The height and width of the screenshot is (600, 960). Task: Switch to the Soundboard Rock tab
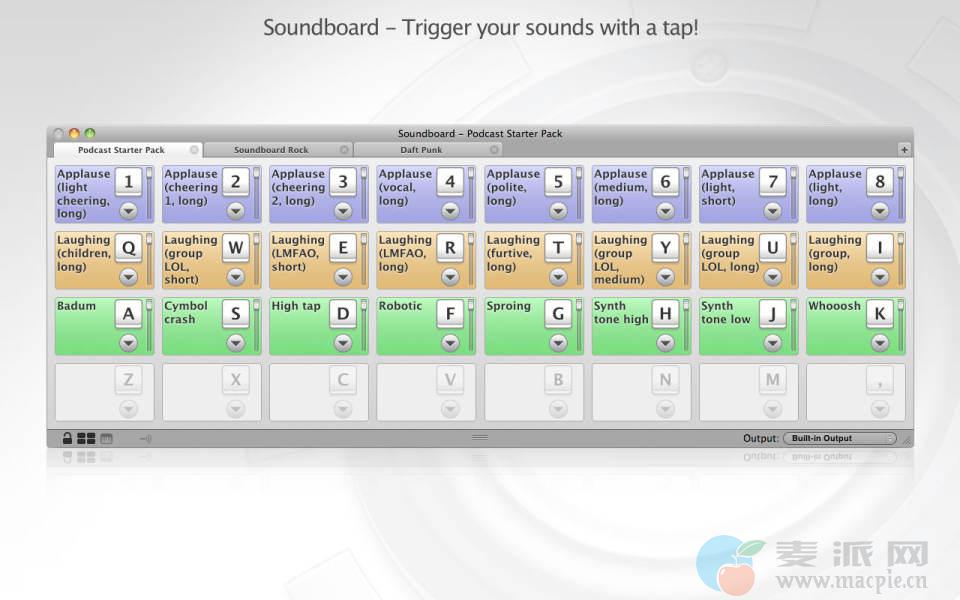click(271, 150)
